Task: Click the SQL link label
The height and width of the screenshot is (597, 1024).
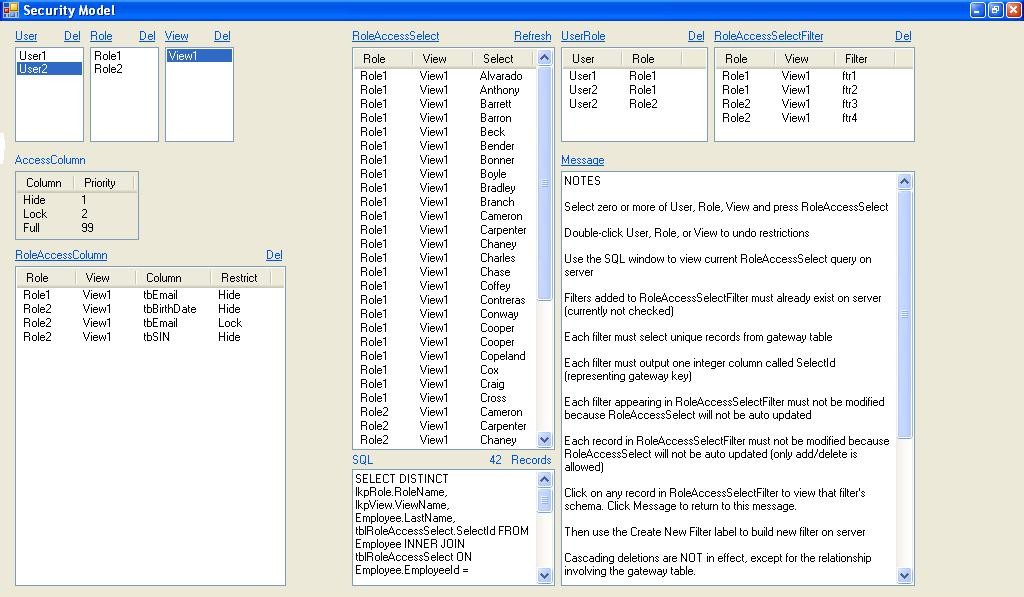Action: [362, 460]
